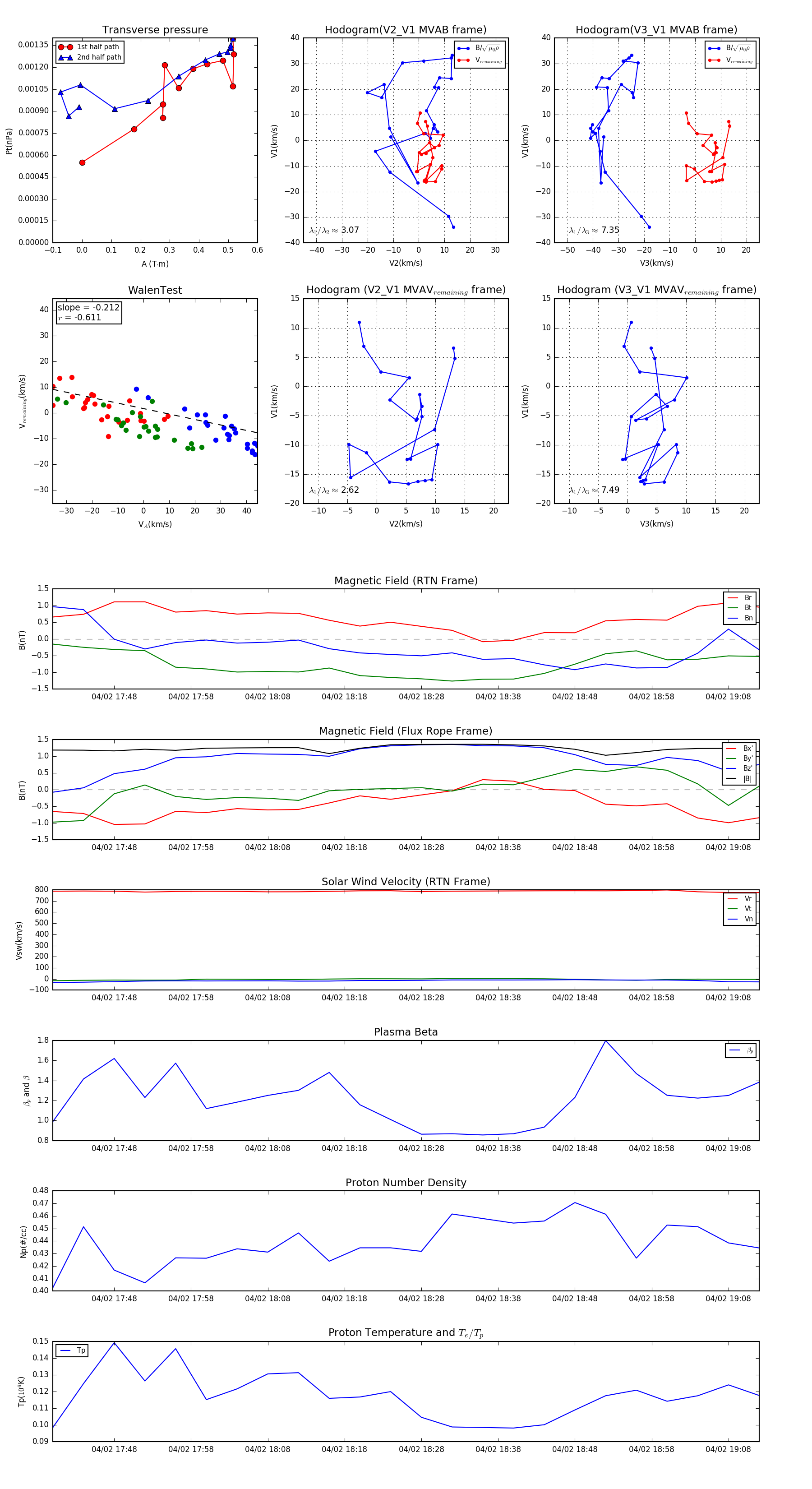Select the 'Br' legend entry
Image resolution: width=812 pixels, height=1489 pixels.
tap(740, 598)
